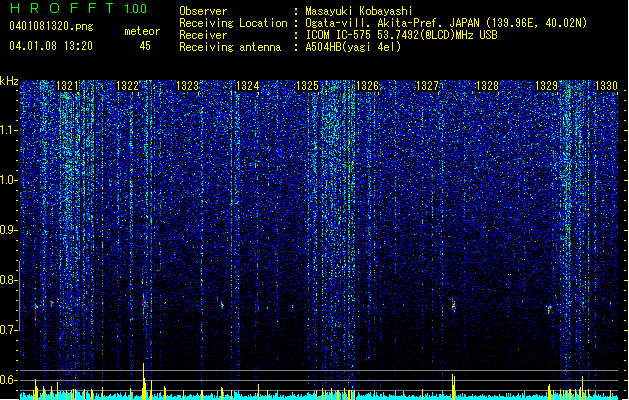This screenshot has height=400, width=629.
Task: Click the meteor count value 45
Action: pyautogui.click(x=145, y=46)
